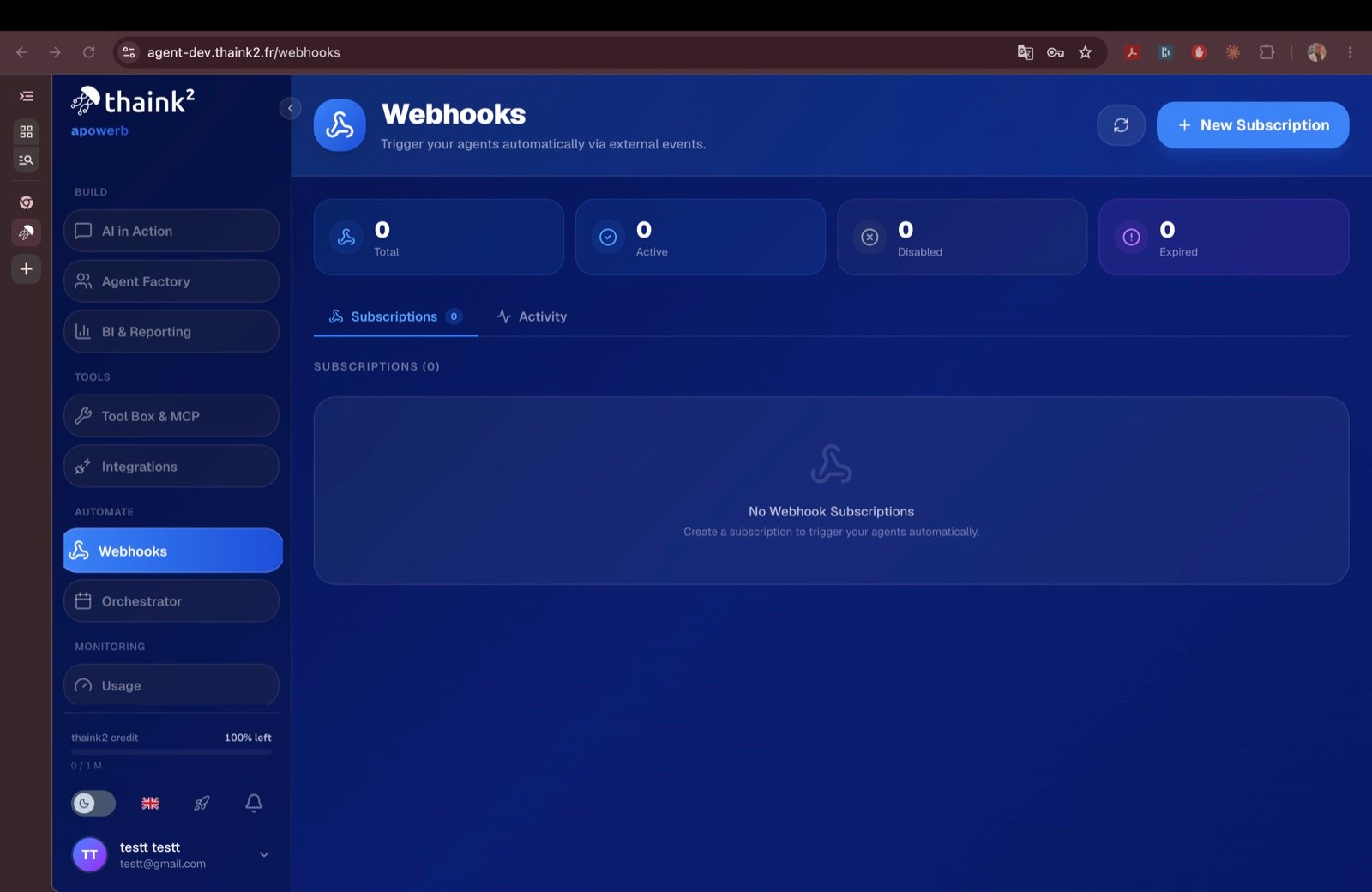Click the password key icon

pos(1056,52)
